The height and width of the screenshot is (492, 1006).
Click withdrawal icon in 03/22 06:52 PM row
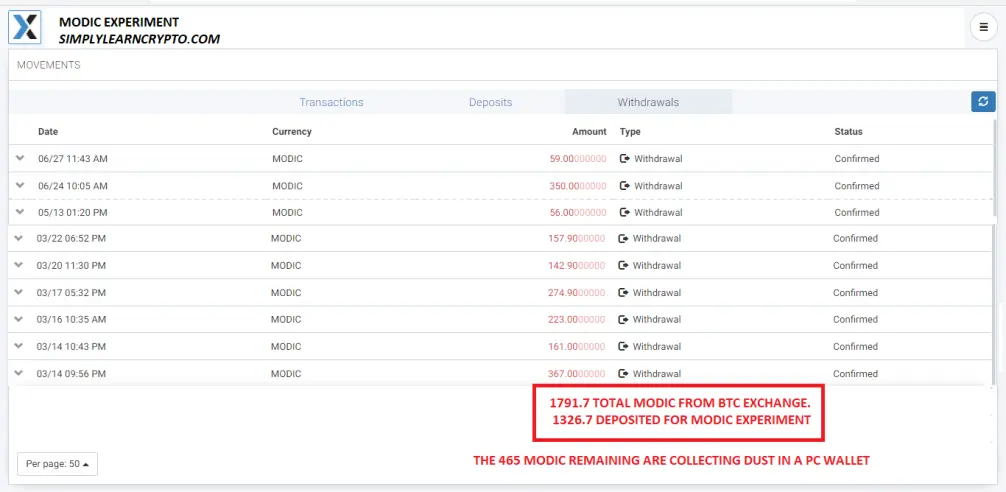(x=624, y=239)
